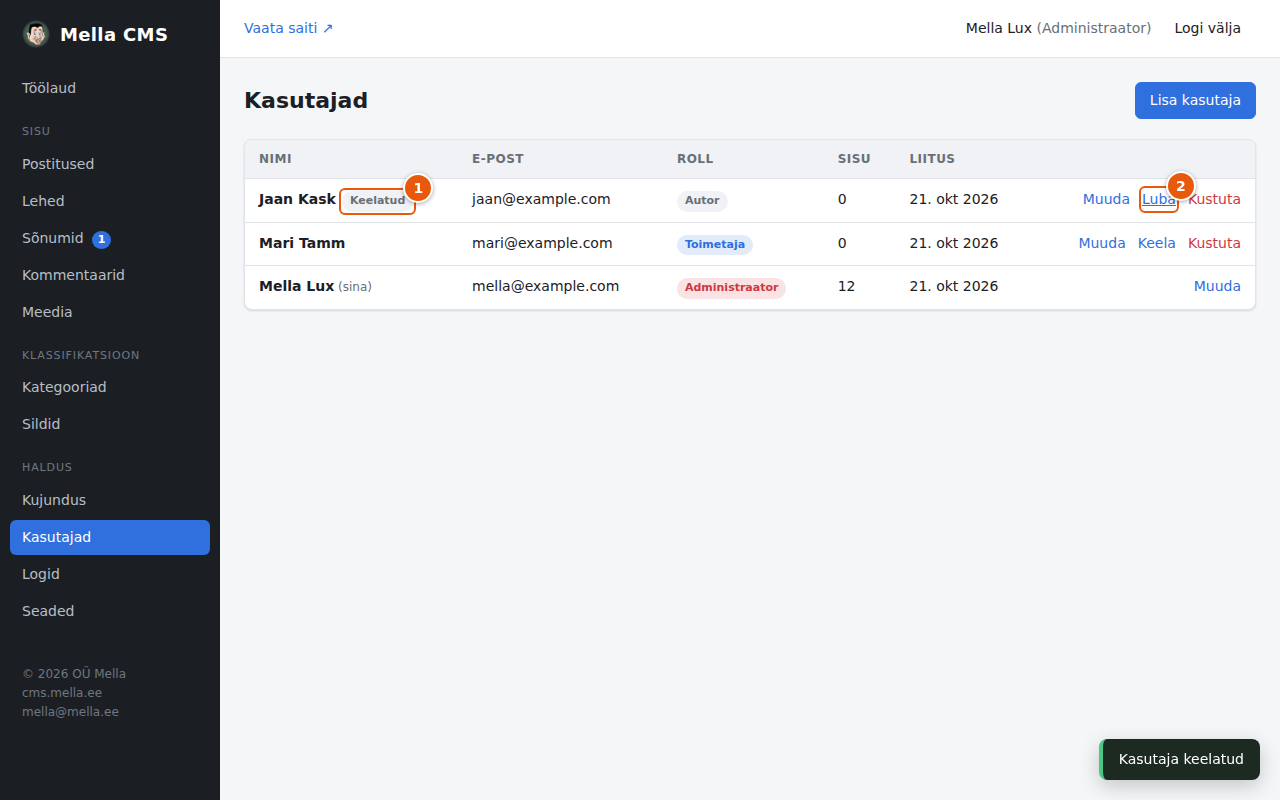Click Muuda for Mella Lux
The width and height of the screenshot is (1280, 800).
coord(1217,286)
